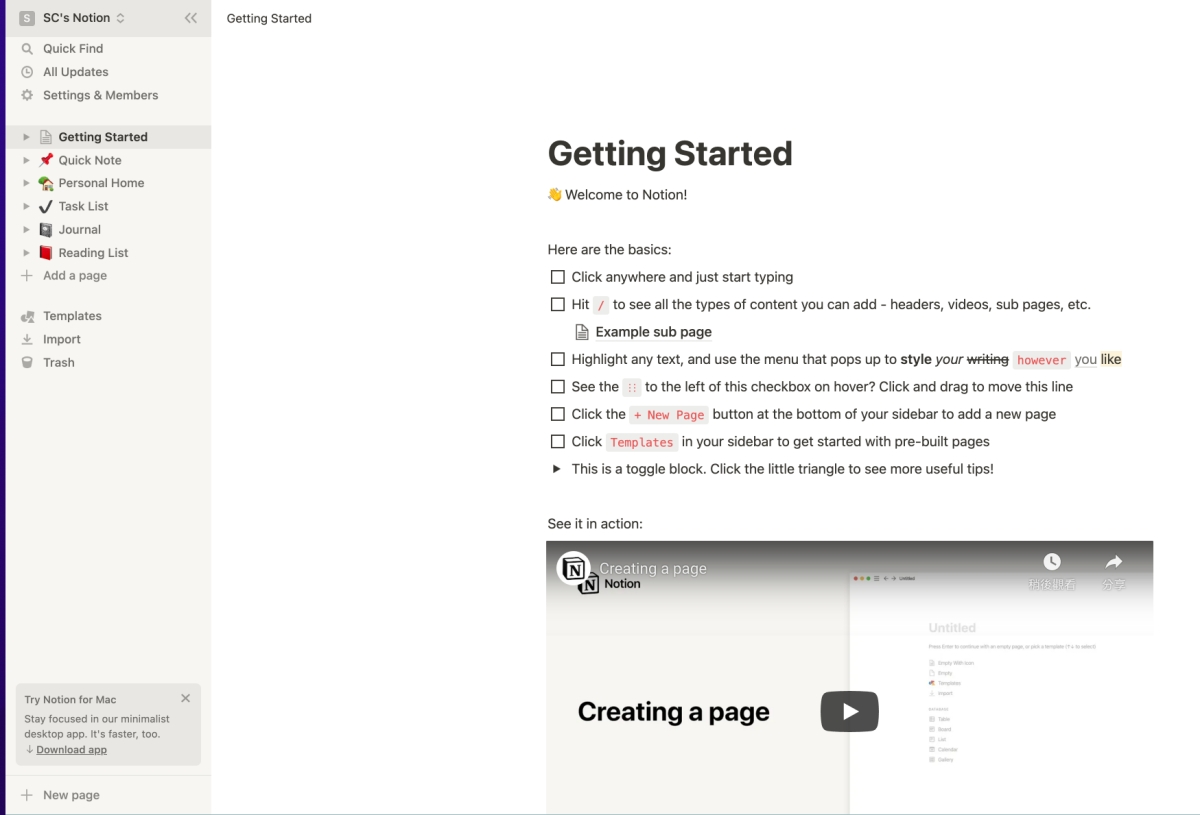
Task: Click the 'Welcome to Notion!' text
Action: (626, 195)
